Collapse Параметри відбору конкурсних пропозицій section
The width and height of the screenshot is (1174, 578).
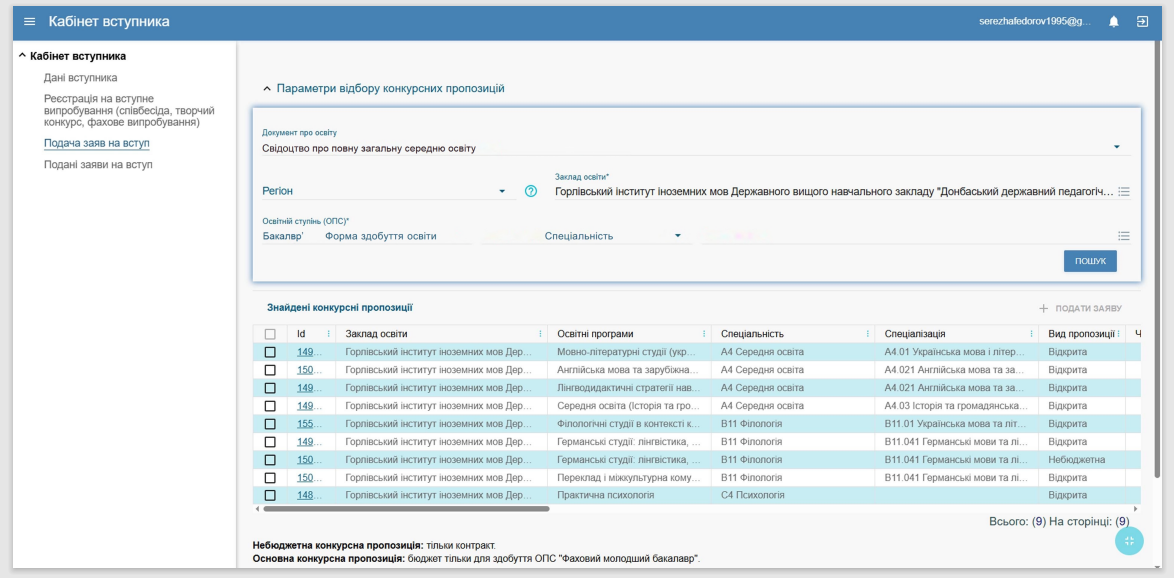tap(266, 89)
